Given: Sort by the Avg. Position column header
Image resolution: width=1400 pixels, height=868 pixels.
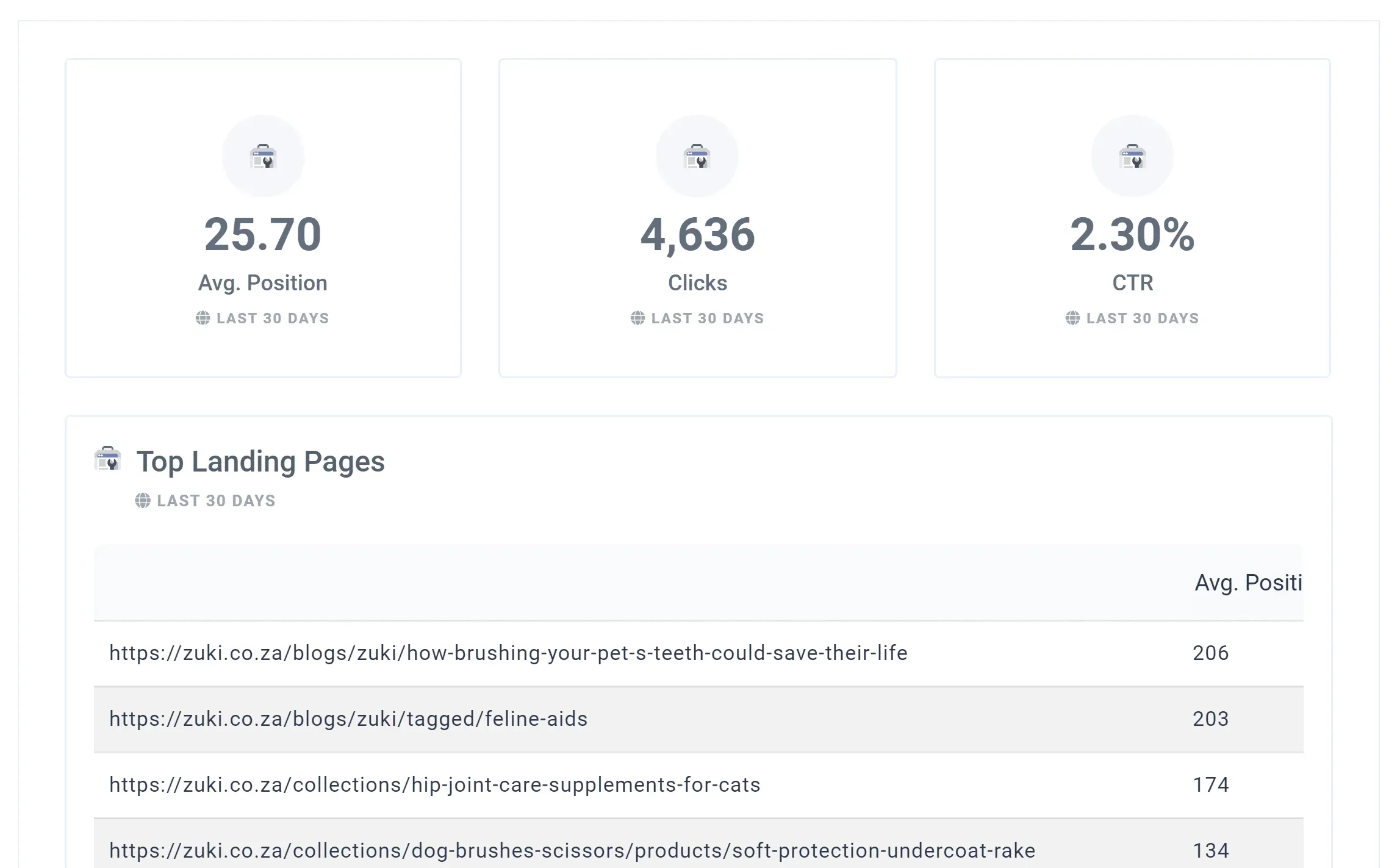Looking at the screenshot, I should [1248, 583].
